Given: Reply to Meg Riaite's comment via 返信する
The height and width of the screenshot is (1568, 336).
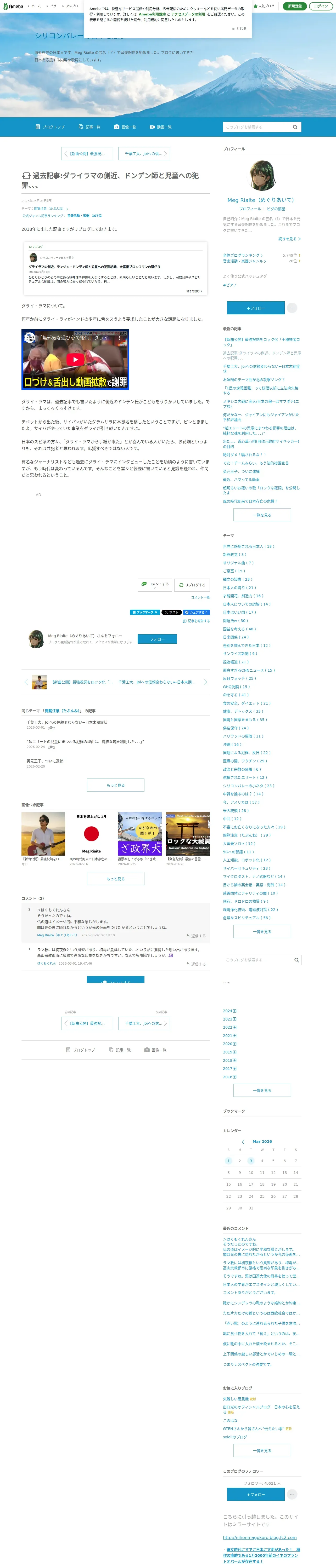Looking at the screenshot, I should click(x=196, y=936).
